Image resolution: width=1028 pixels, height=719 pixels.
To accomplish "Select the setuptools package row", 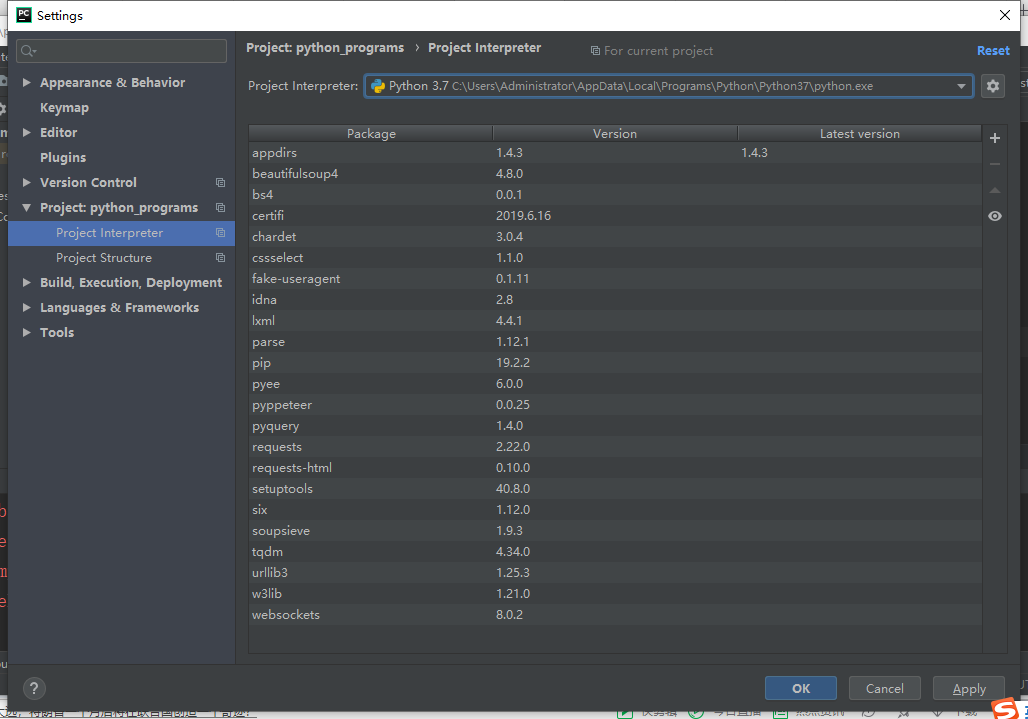I will pos(615,488).
